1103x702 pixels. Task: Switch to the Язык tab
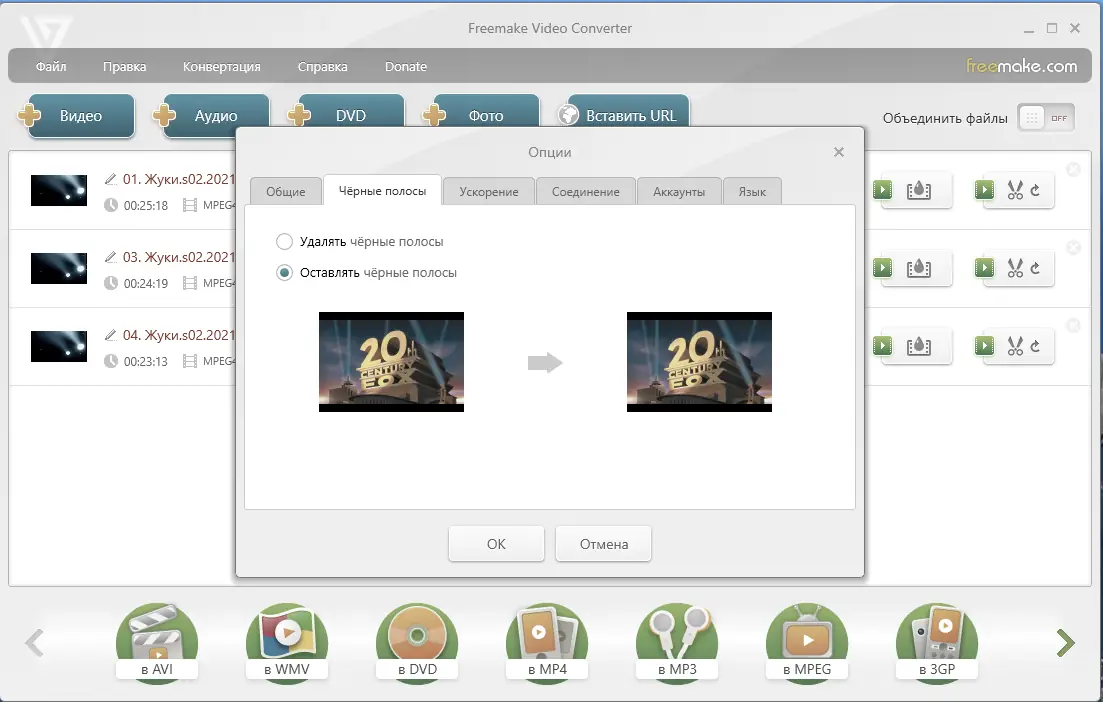point(752,191)
